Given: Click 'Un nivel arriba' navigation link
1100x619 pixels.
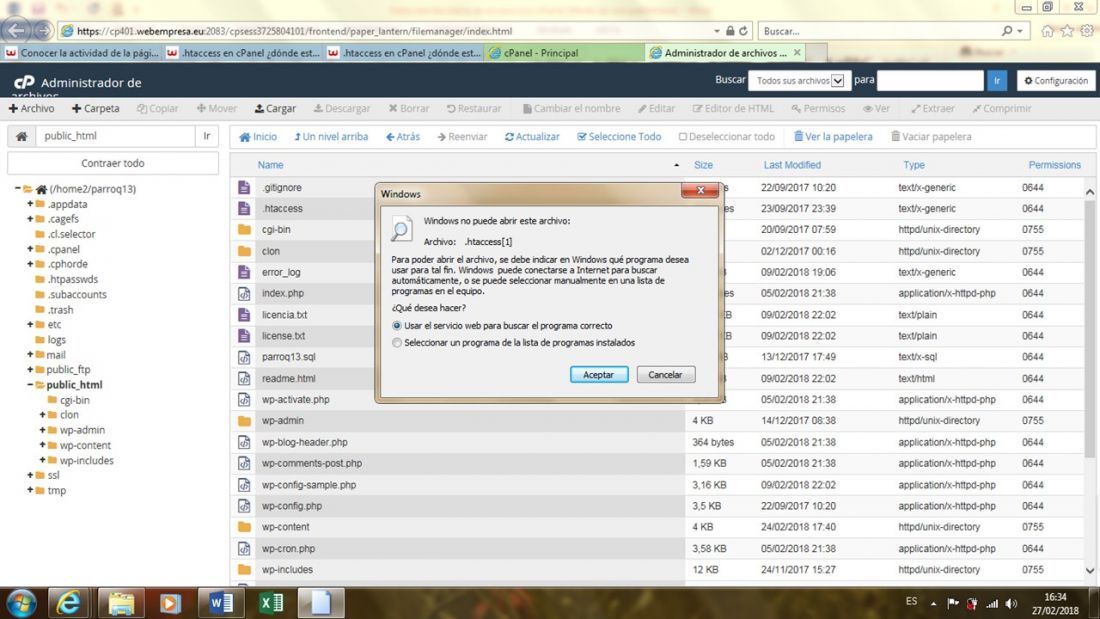Looking at the screenshot, I should tap(331, 137).
